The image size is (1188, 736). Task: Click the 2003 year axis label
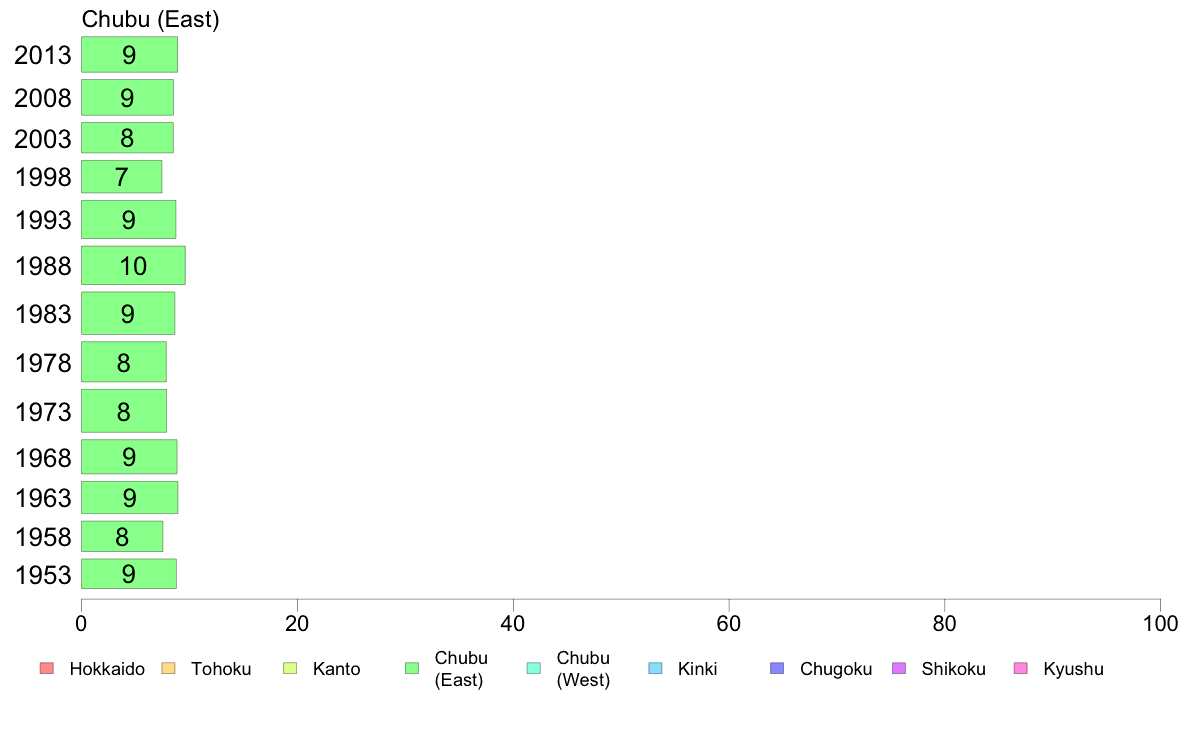[x=43, y=139]
